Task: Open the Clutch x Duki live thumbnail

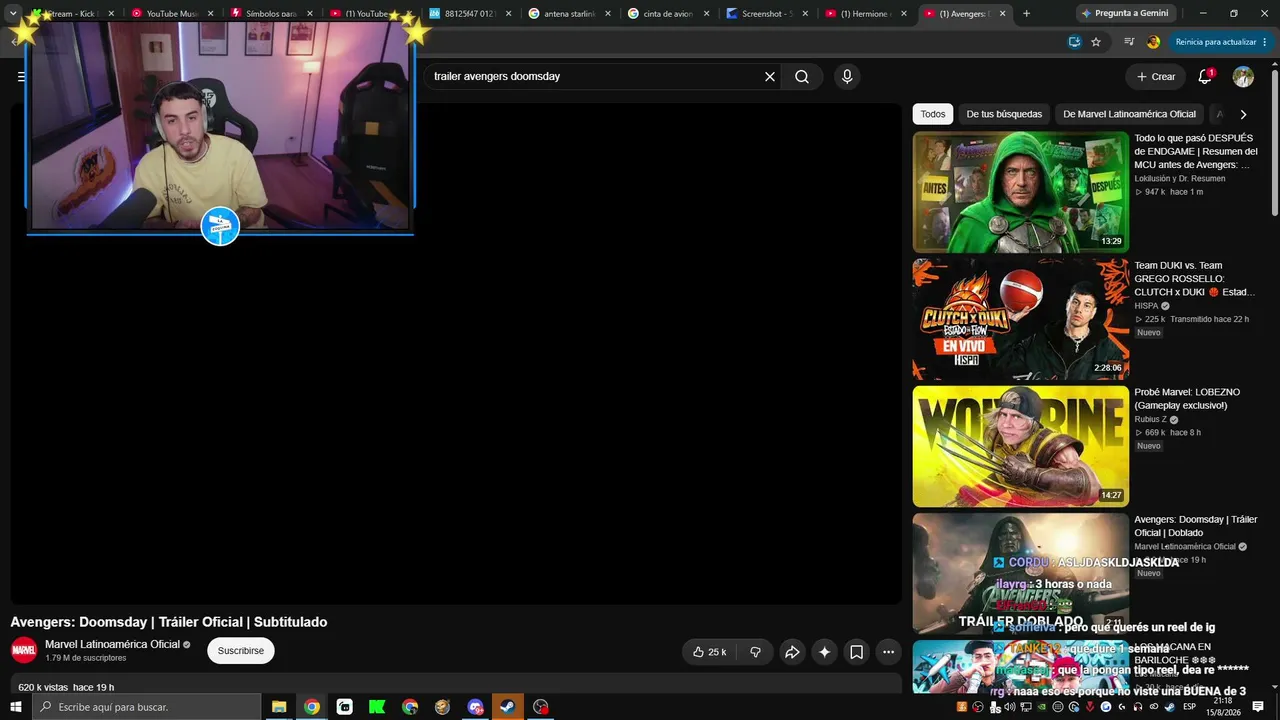Action: pyautogui.click(x=1021, y=319)
